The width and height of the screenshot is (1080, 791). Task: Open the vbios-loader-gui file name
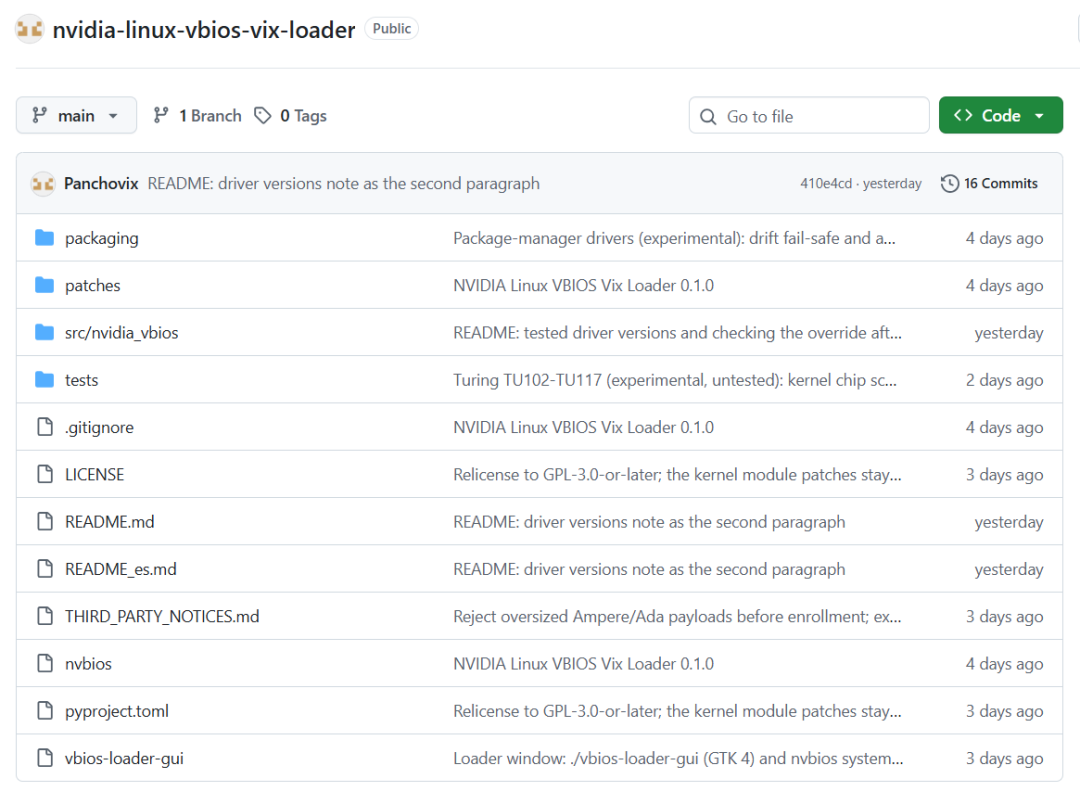(x=125, y=759)
